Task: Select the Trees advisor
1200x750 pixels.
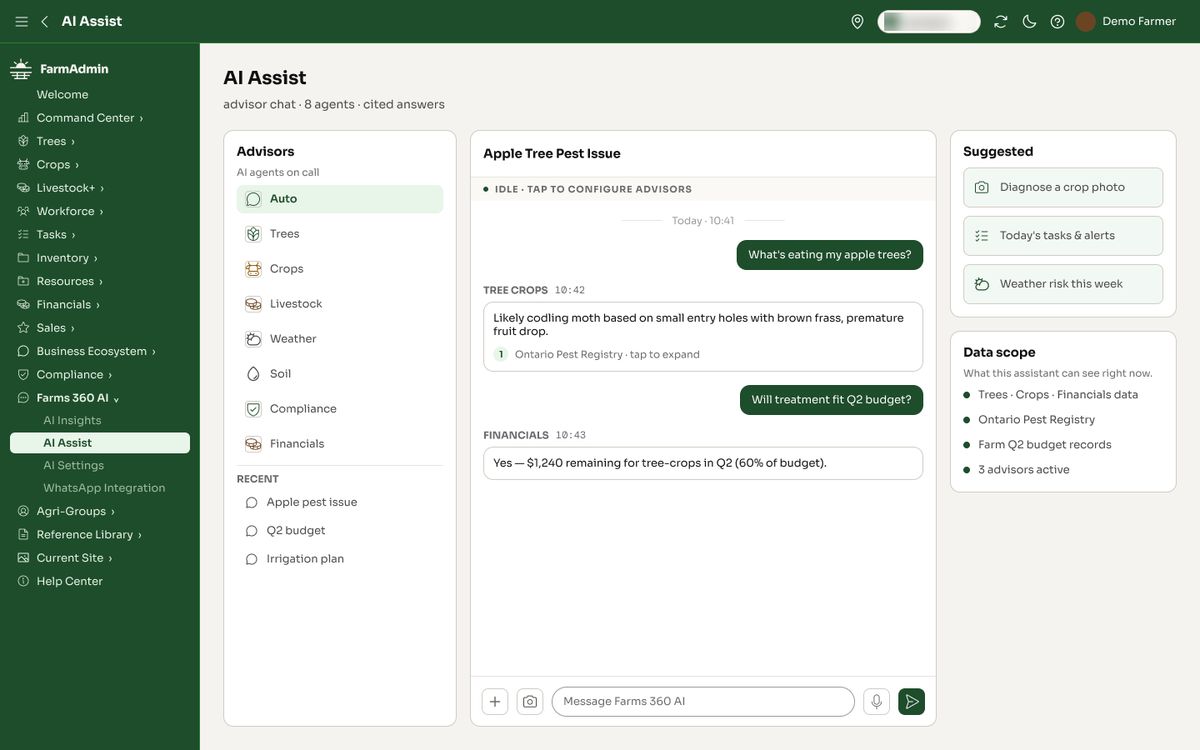Action: pyautogui.click(x=340, y=234)
